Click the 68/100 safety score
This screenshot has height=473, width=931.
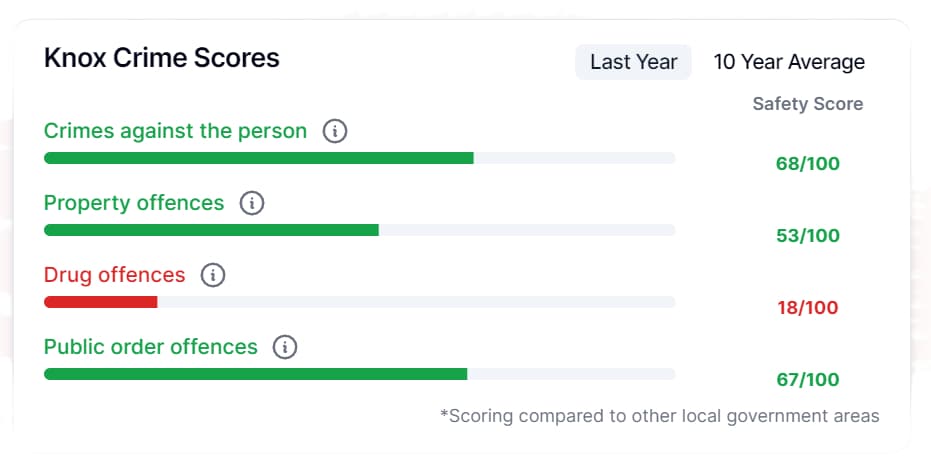click(x=807, y=164)
